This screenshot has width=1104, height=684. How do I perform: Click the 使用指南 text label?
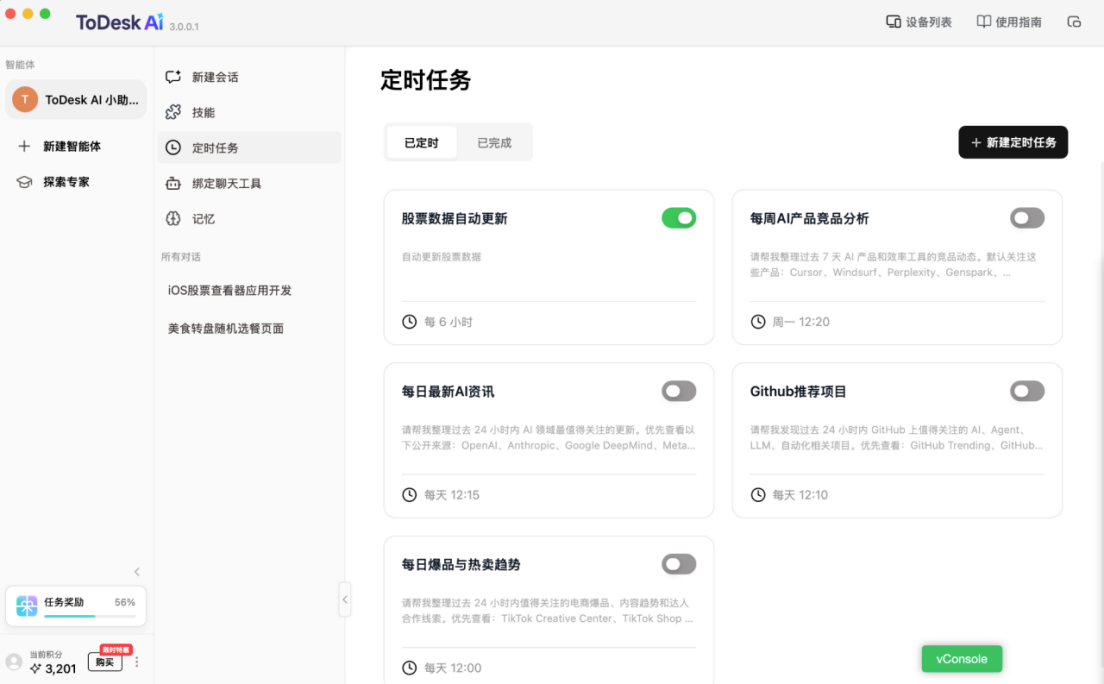(1018, 22)
